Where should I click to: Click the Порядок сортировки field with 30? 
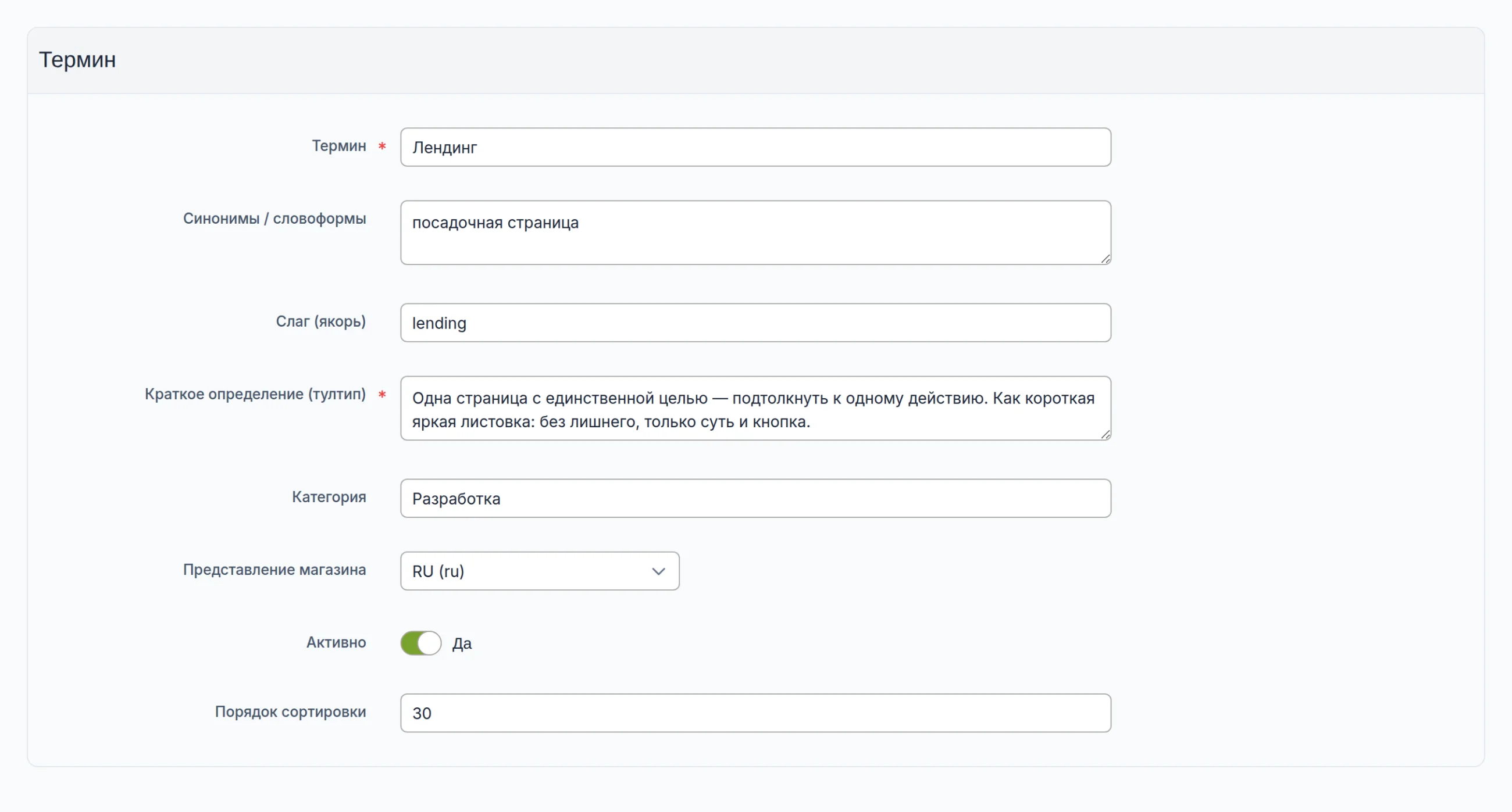755,713
